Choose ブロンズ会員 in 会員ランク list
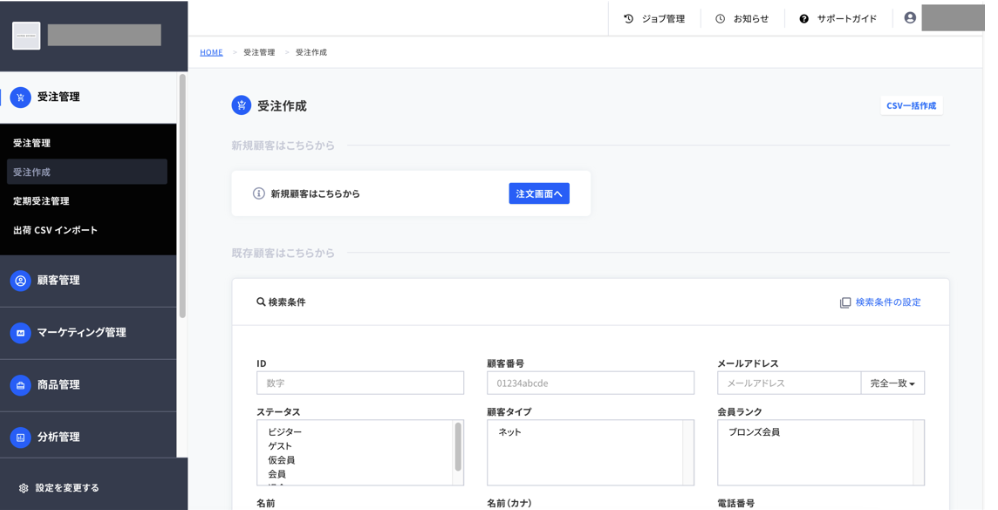The height and width of the screenshot is (510, 998). pos(754,432)
